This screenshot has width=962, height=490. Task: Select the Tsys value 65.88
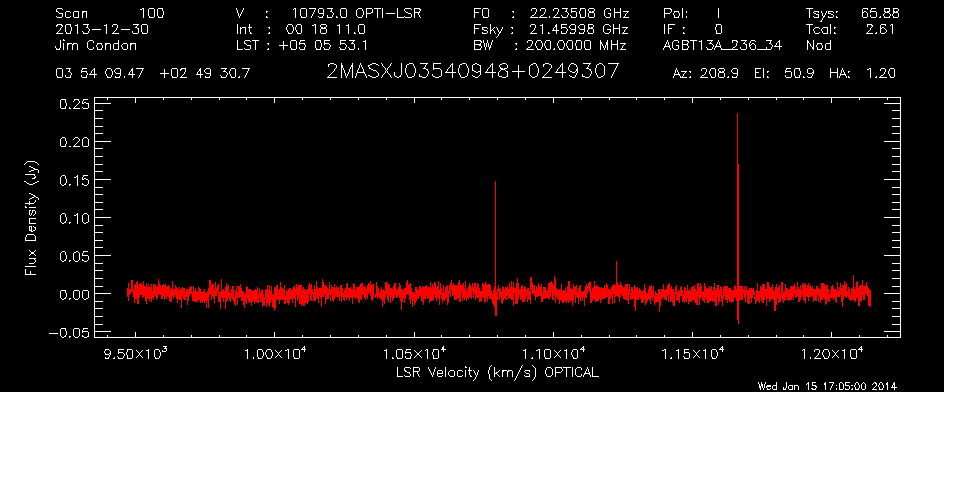coord(880,13)
